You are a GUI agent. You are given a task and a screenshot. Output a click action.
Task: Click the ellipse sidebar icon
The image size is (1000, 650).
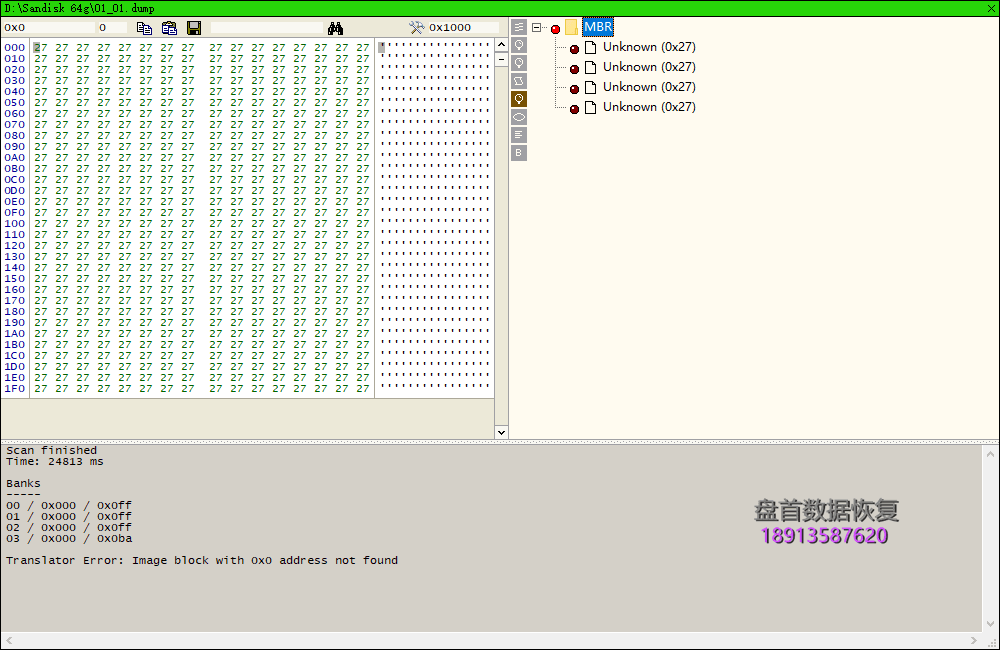519,117
